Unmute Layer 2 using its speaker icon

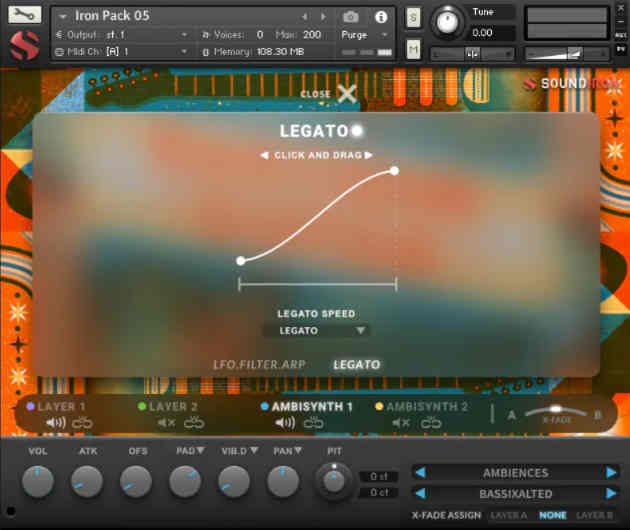coord(166,423)
